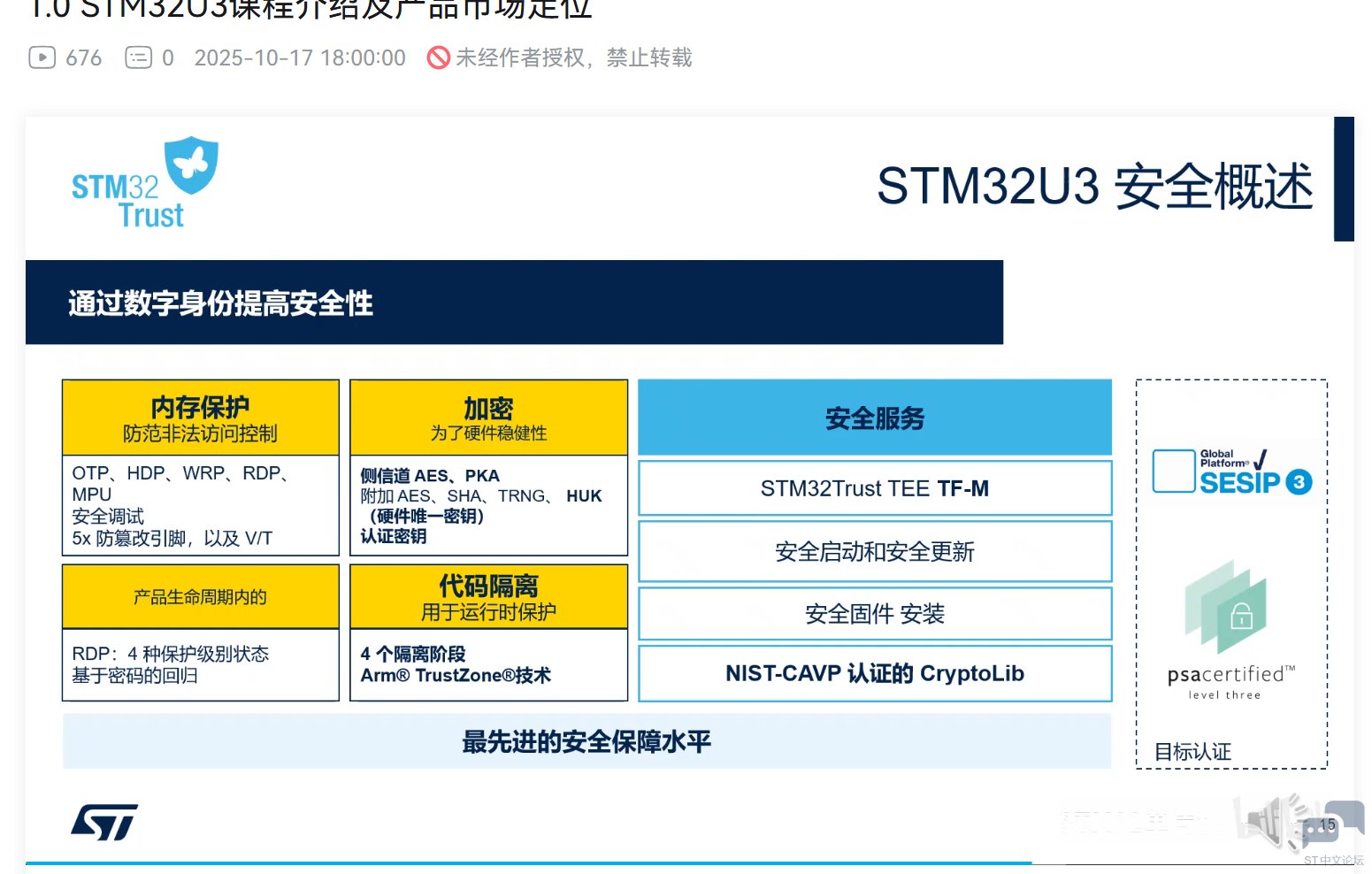
Task: Click the view count number "676"
Action: 84,57
